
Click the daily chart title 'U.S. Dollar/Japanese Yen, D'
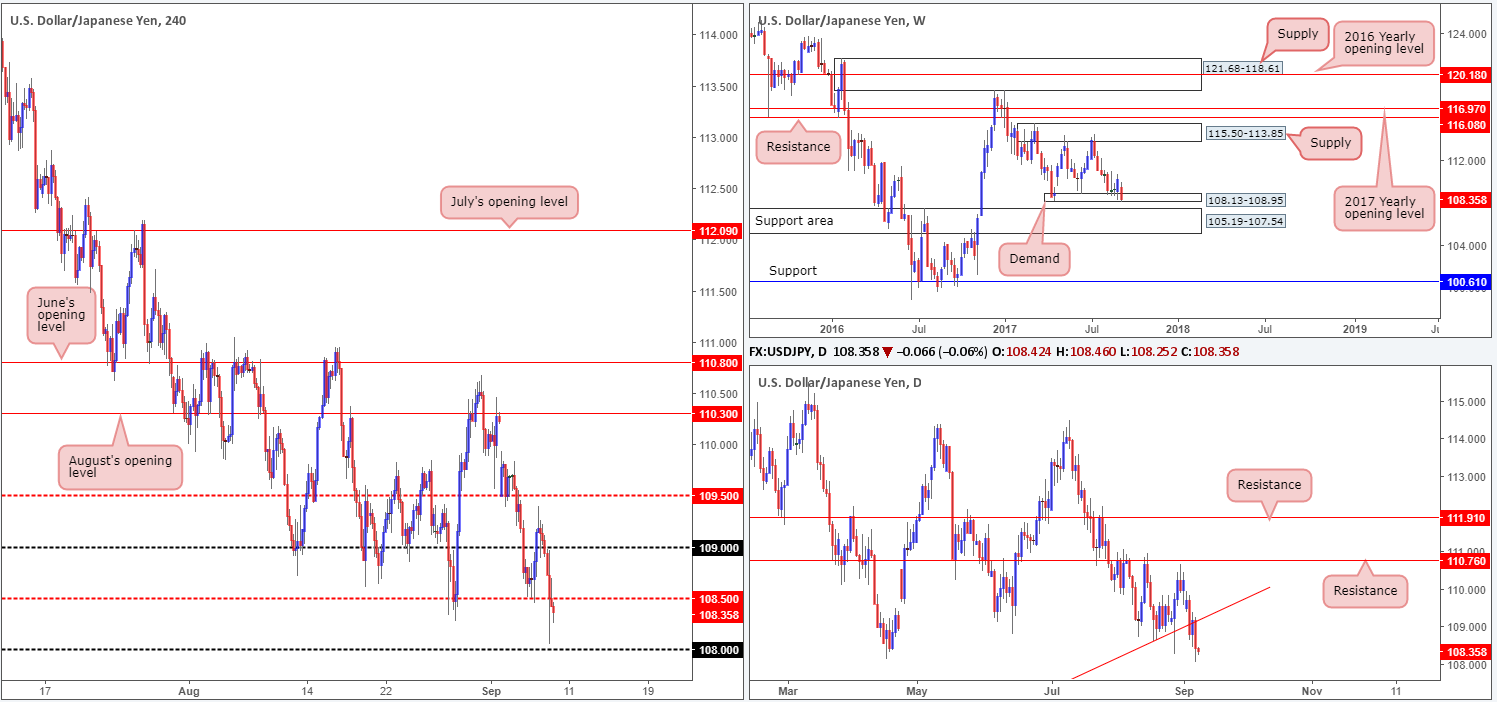841,383
